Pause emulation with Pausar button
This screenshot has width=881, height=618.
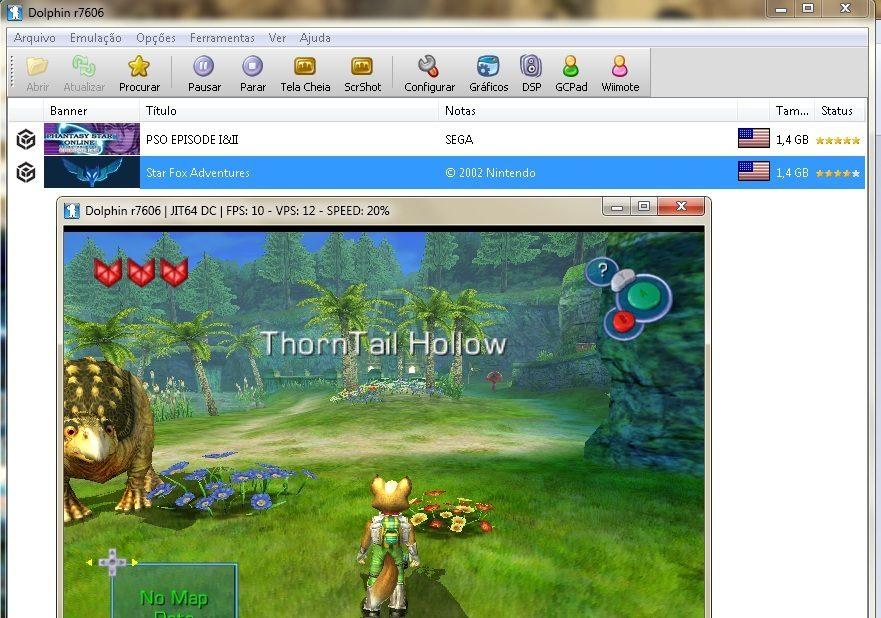[x=204, y=74]
